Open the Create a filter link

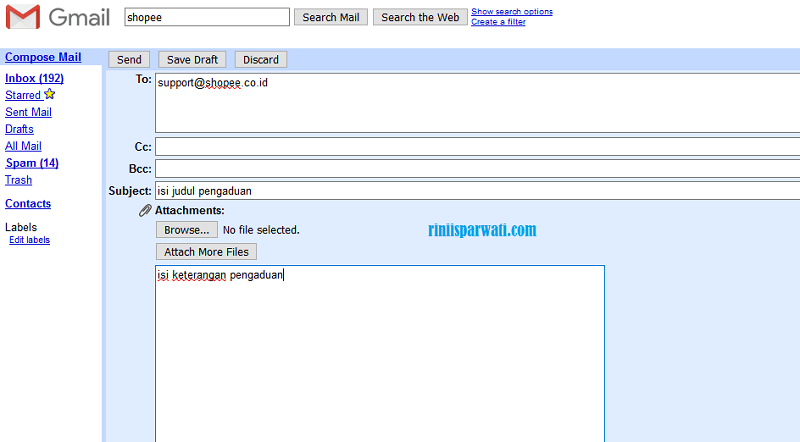(x=498, y=22)
